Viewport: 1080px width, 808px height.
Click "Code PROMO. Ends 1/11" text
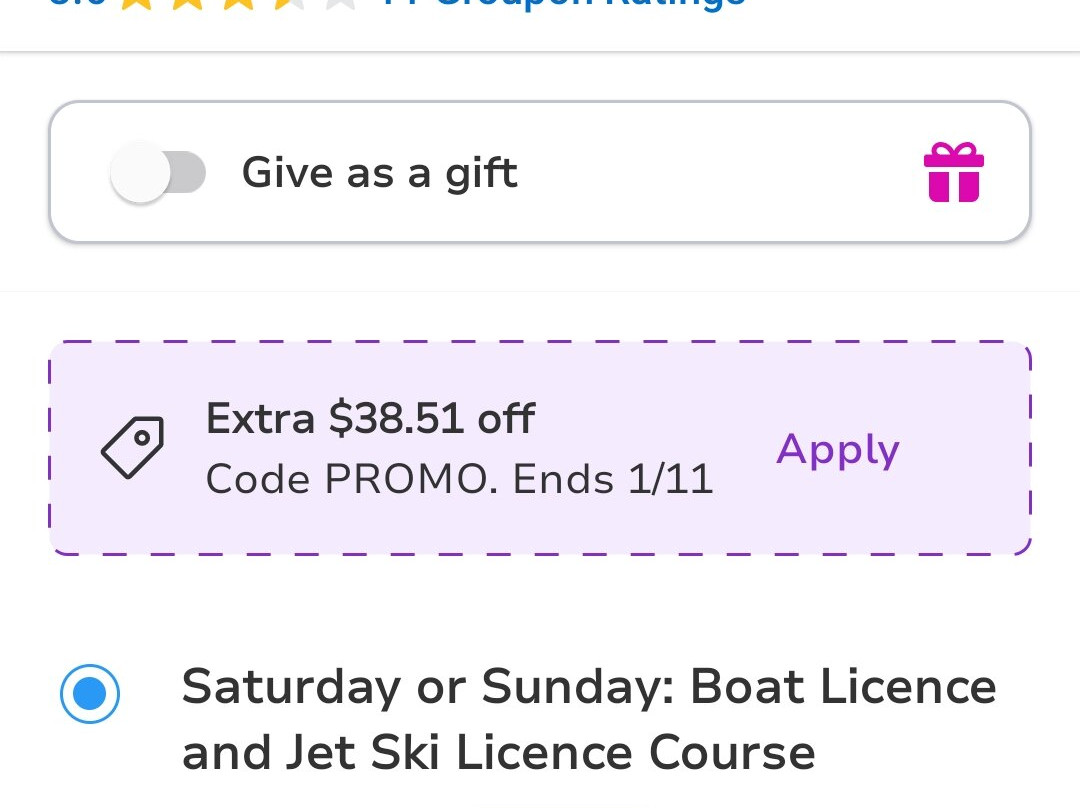[x=459, y=480]
